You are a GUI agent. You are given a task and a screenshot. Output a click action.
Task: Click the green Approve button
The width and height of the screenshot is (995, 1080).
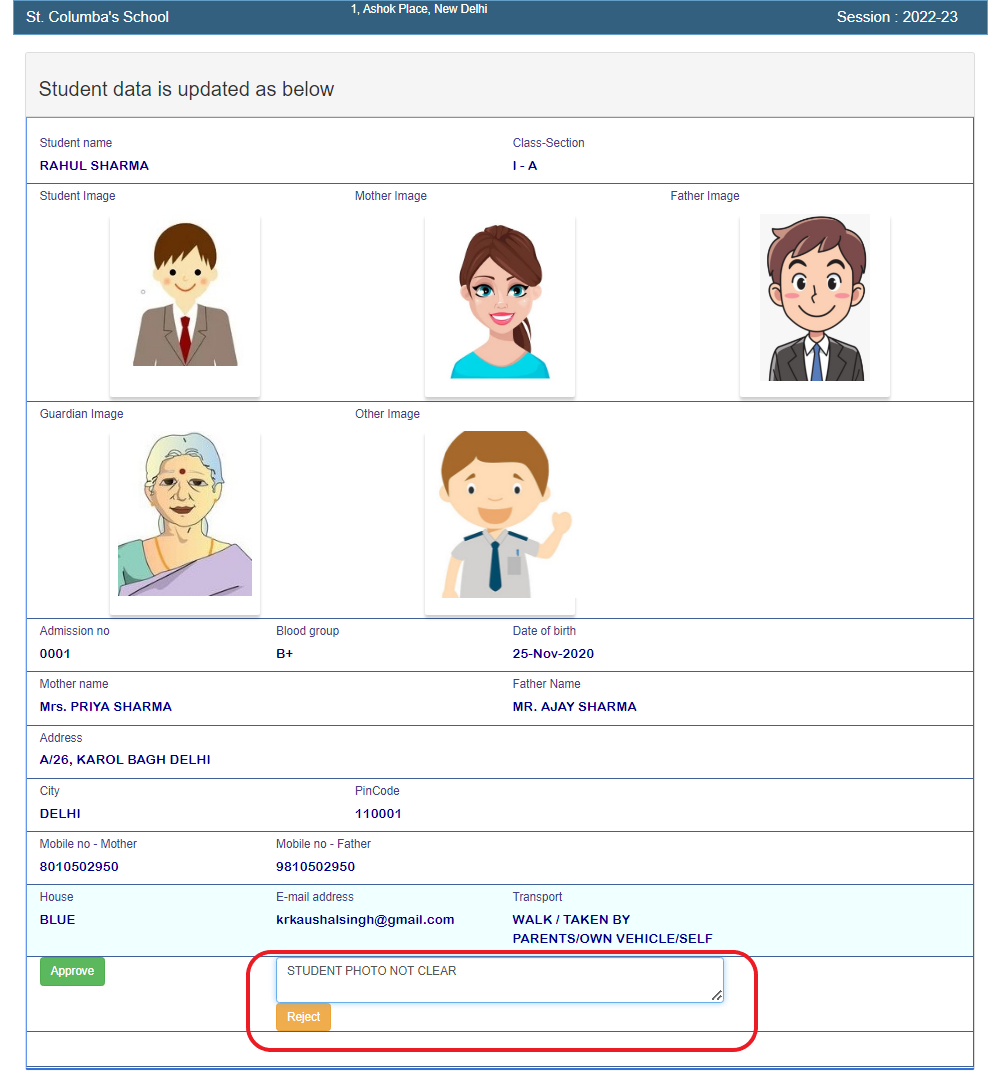tap(72, 971)
